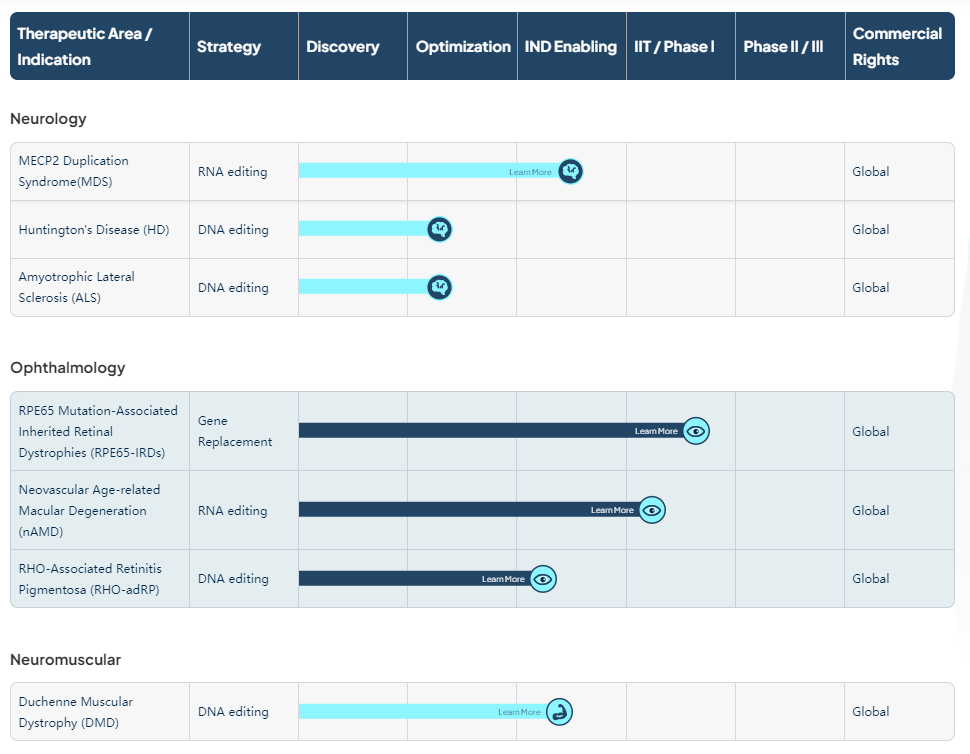Screen dimensions: 970x754
Task: Open Learn More on the MDS progress bar
Action: (x=530, y=172)
